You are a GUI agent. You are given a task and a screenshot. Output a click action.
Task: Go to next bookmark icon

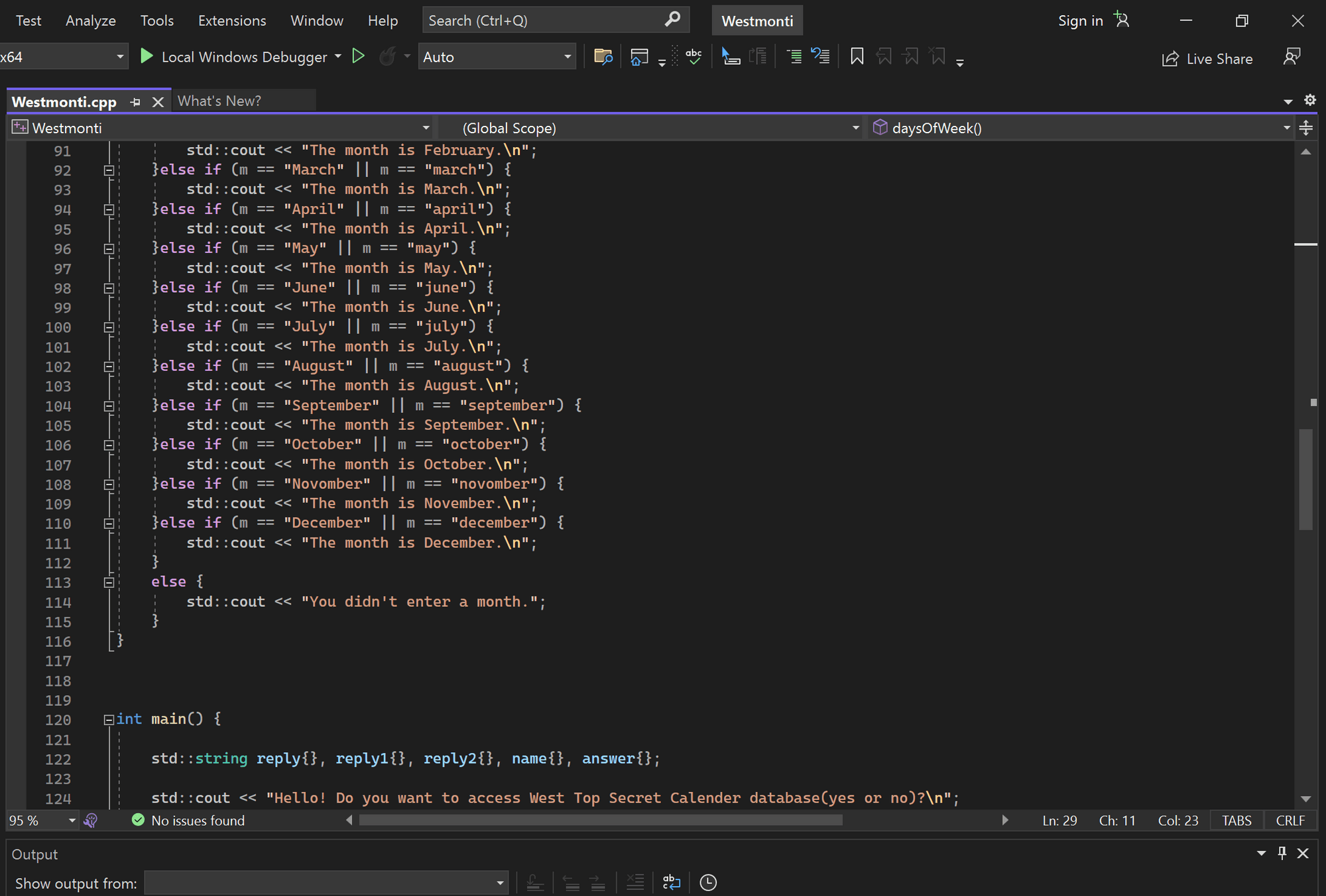pyautogui.click(x=911, y=56)
